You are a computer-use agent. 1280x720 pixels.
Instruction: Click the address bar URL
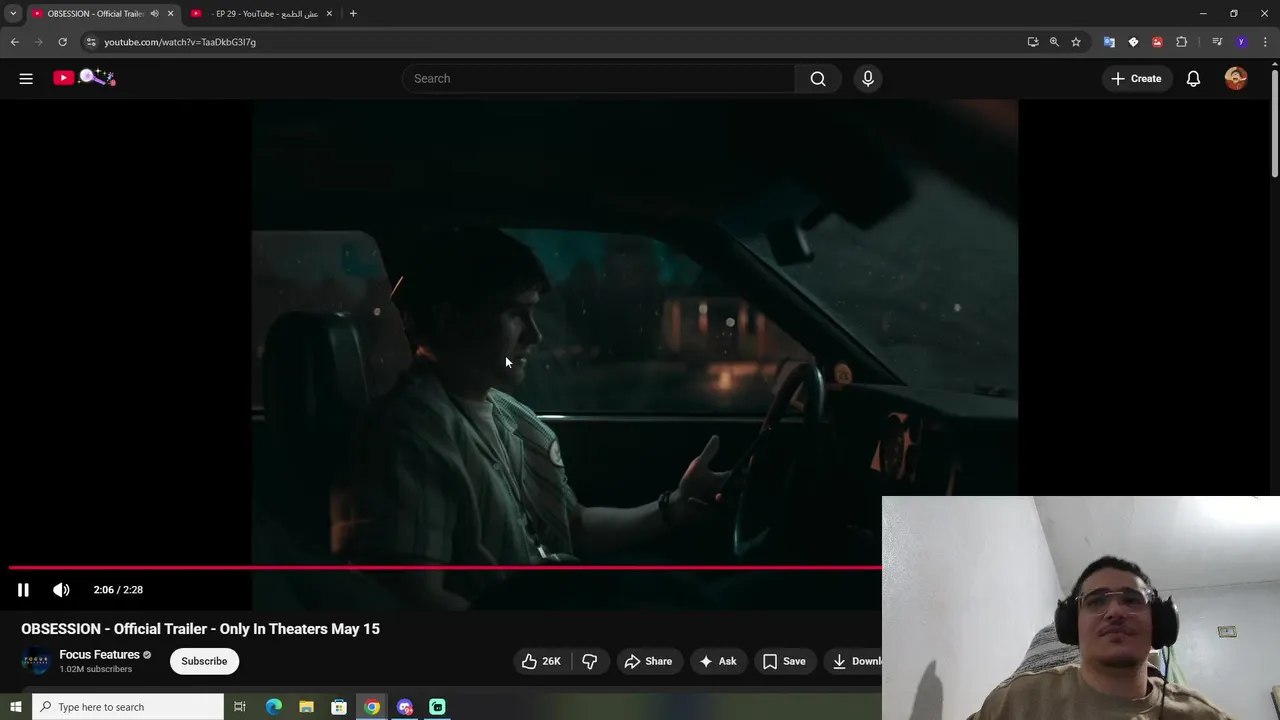[180, 42]
